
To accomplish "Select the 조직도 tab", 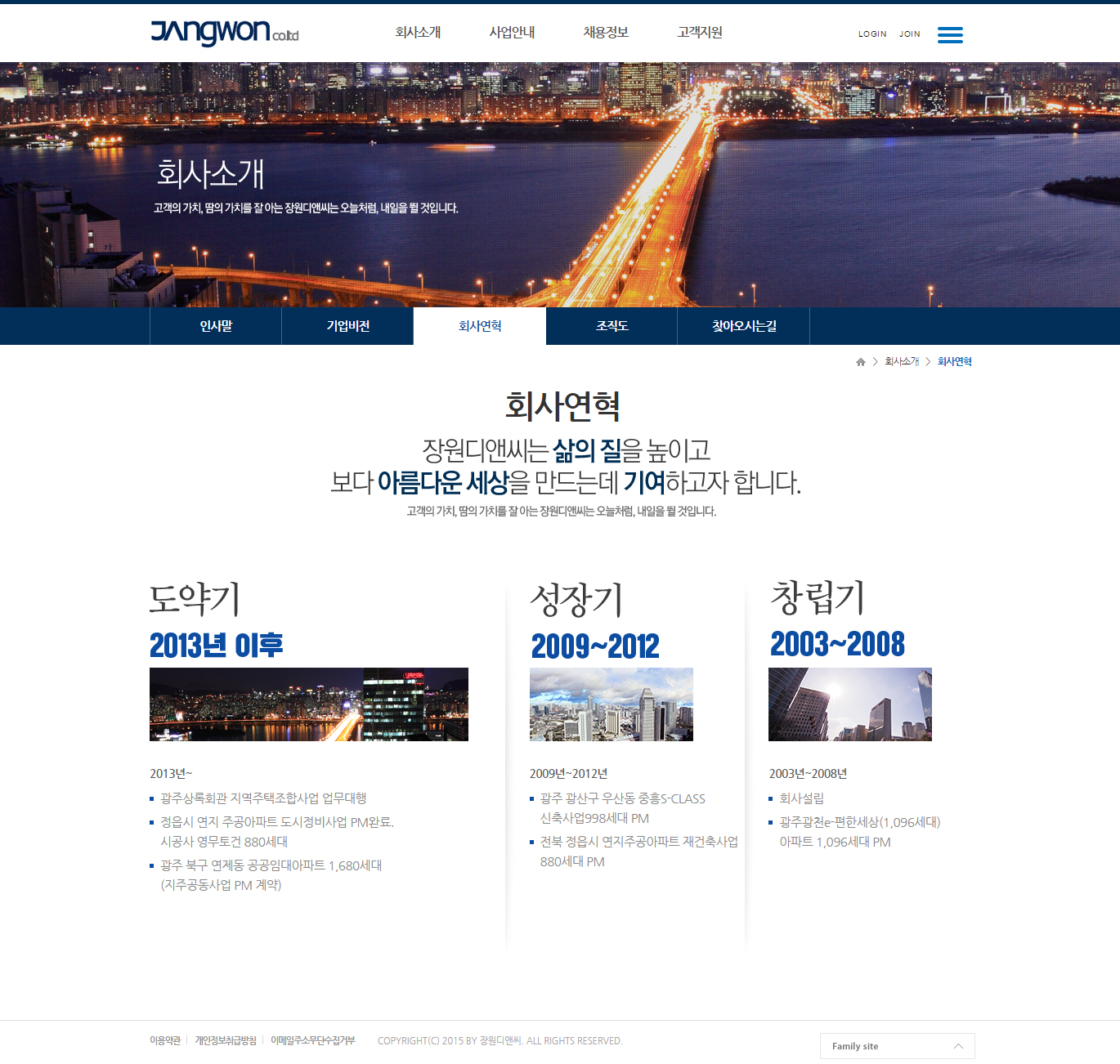I will pyautogui.click(x=612, y=326).
